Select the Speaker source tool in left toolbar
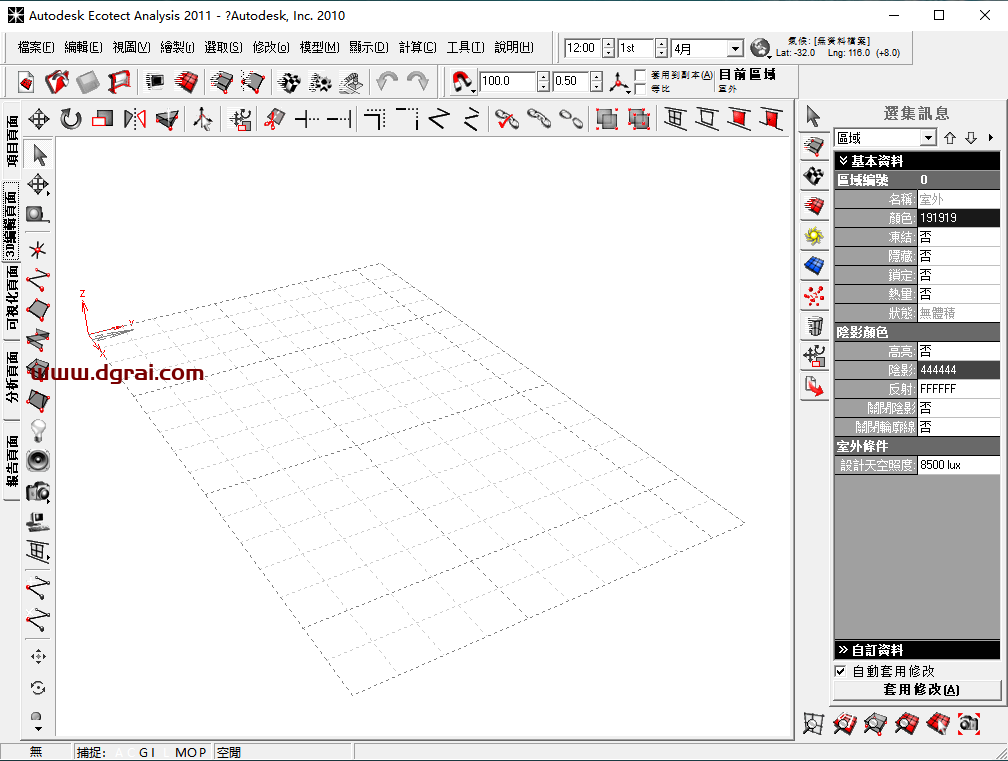Image resolution: width=1008 pixels, height=761 pixels. point(38,460)
